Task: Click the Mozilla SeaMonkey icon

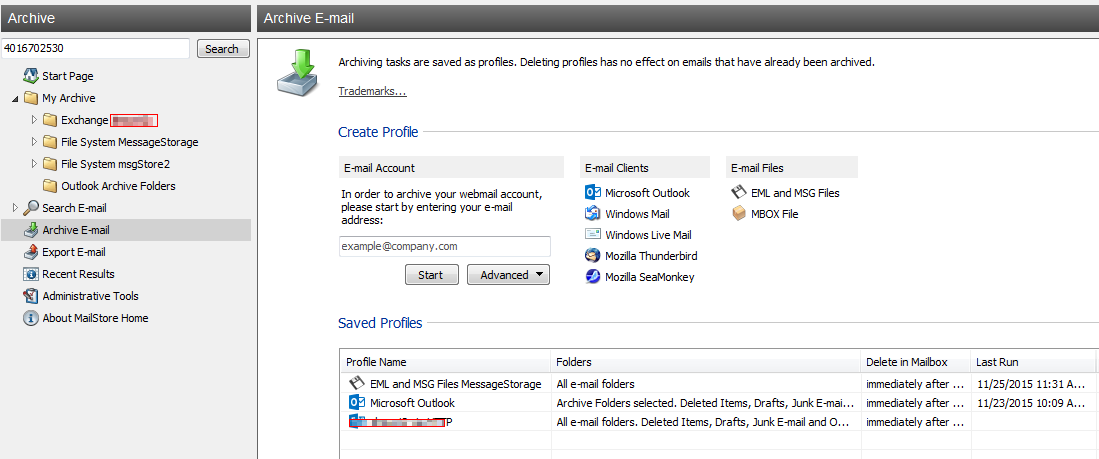Action: (593, 277)
